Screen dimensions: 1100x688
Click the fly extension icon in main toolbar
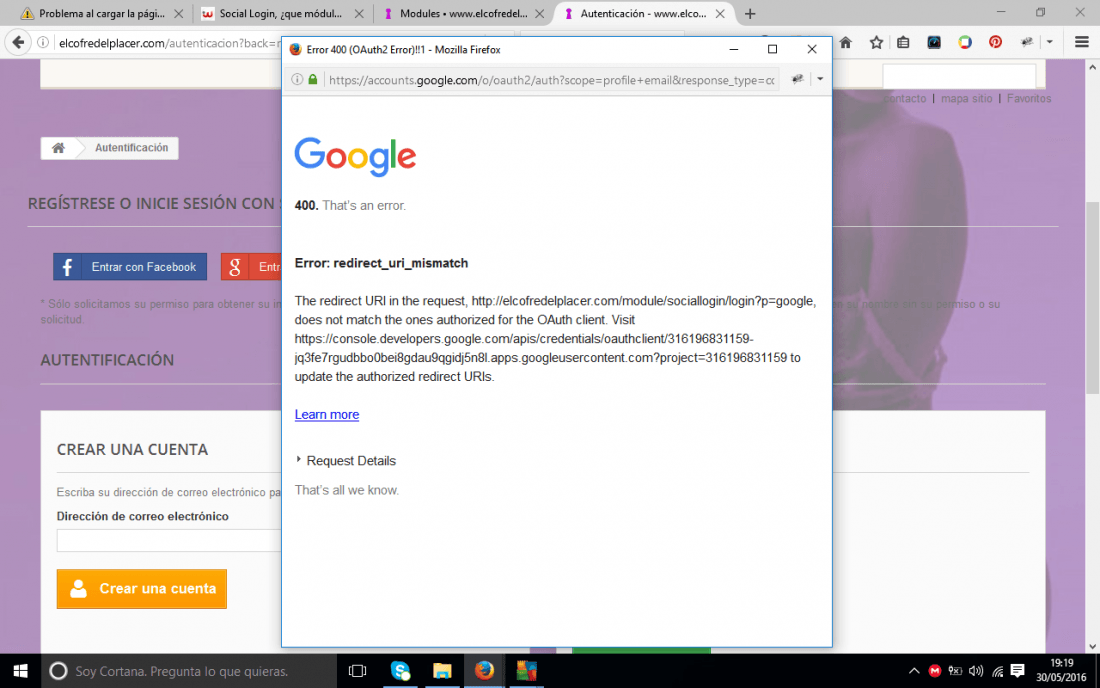click(1027, 43)
